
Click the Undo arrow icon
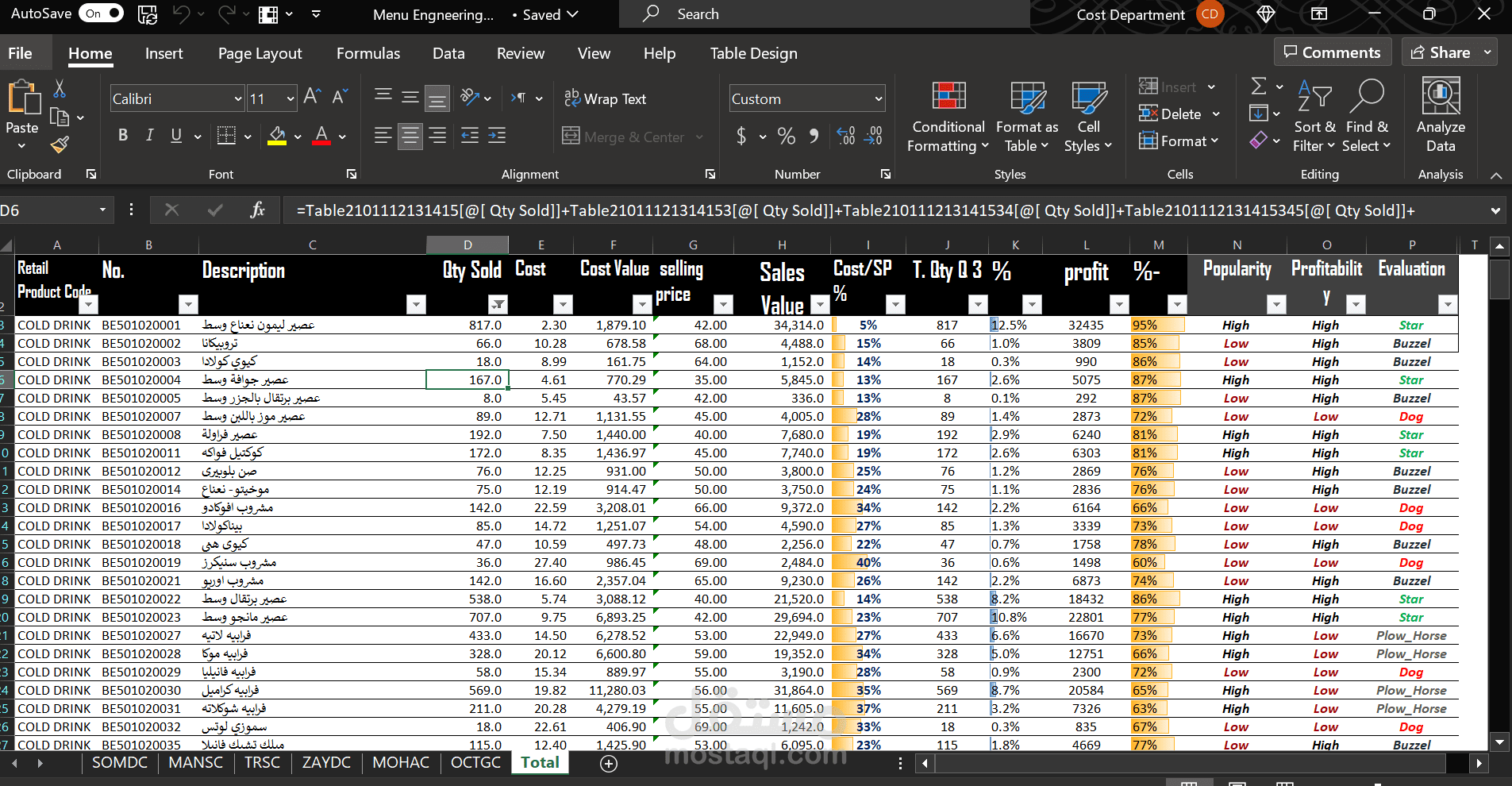[x=182, y=13]
